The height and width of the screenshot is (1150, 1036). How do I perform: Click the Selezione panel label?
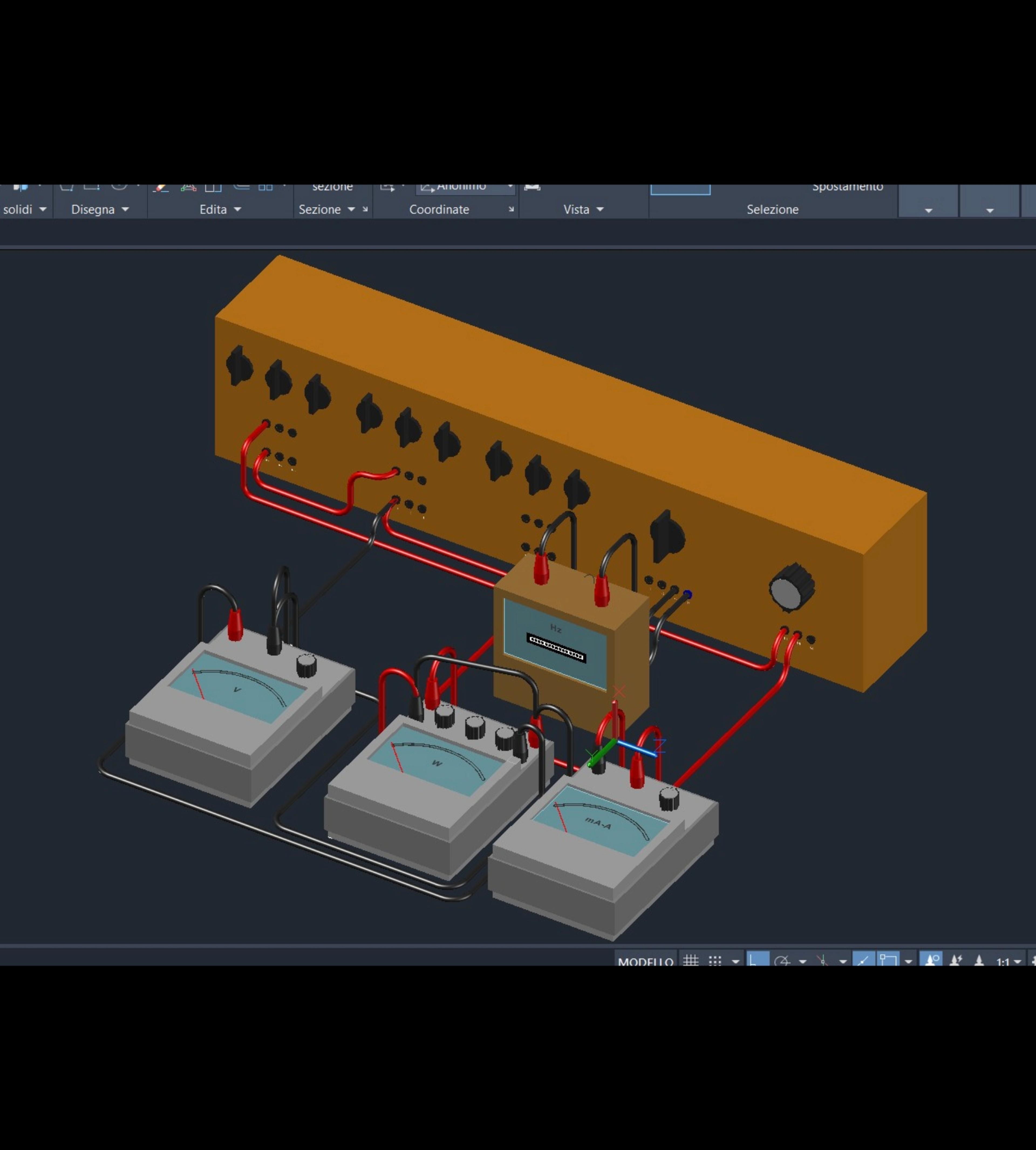[772, 209]
